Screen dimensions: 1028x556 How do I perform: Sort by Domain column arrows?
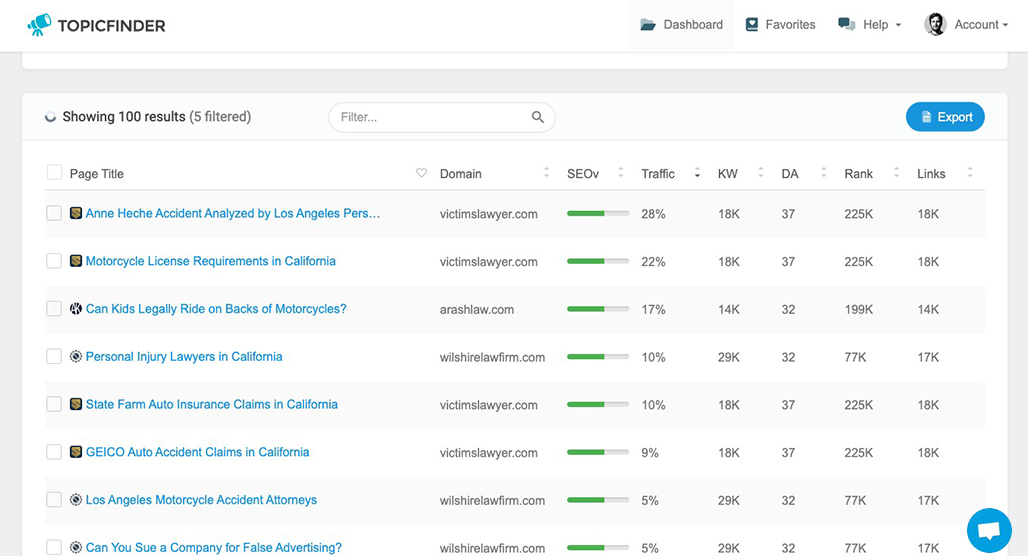pos(546,173)
